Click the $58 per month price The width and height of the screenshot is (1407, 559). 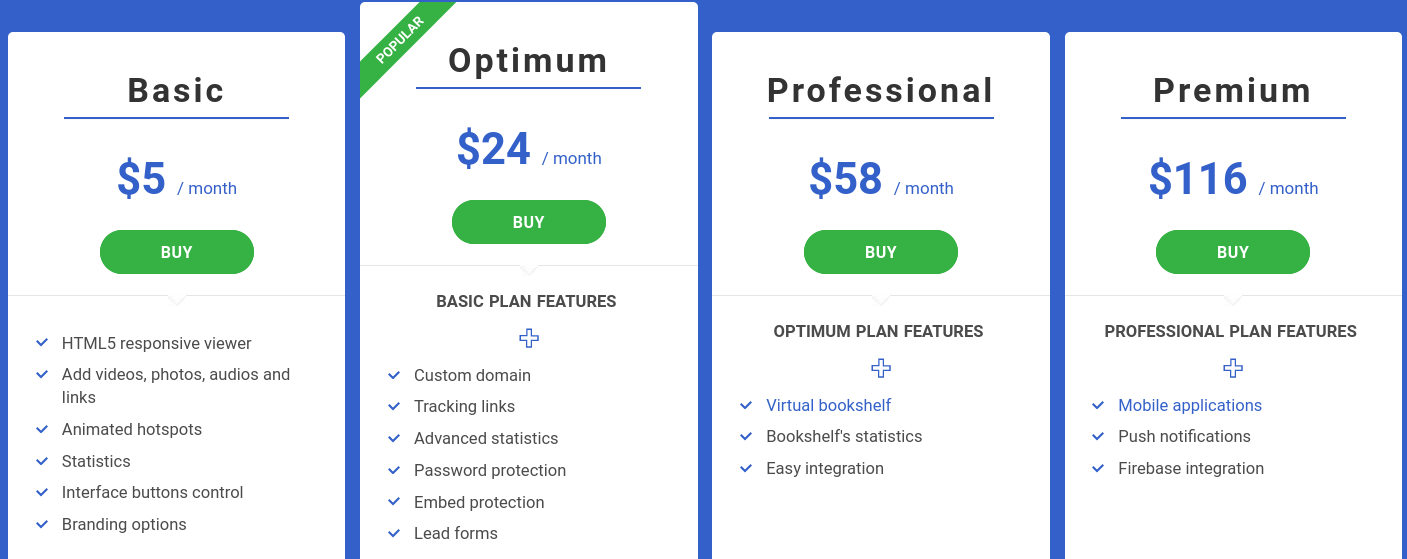pyautogui.click(x=881, y=180)
